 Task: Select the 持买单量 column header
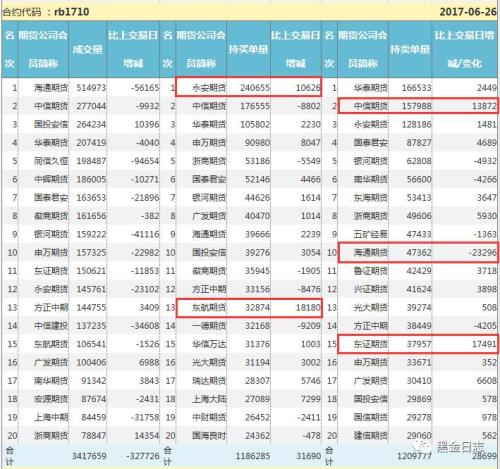coord(248,50)
